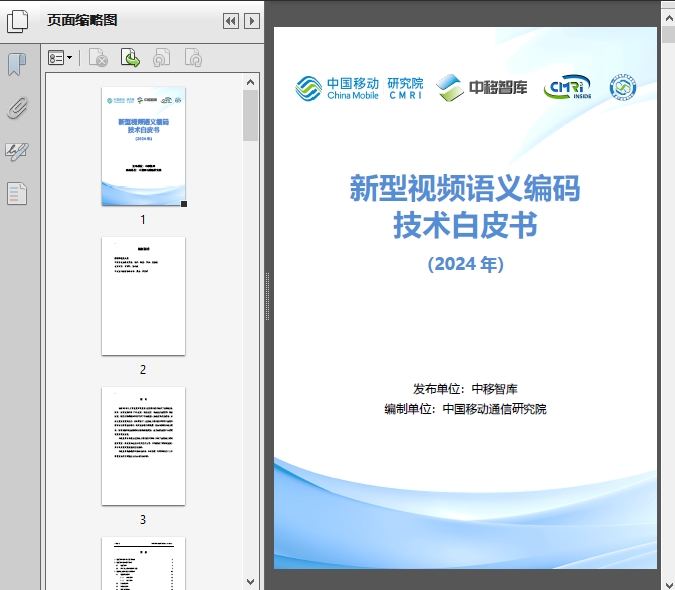Click the 中移智库 logo on the cover
This screenshot has width=675, height=590.
481,87
